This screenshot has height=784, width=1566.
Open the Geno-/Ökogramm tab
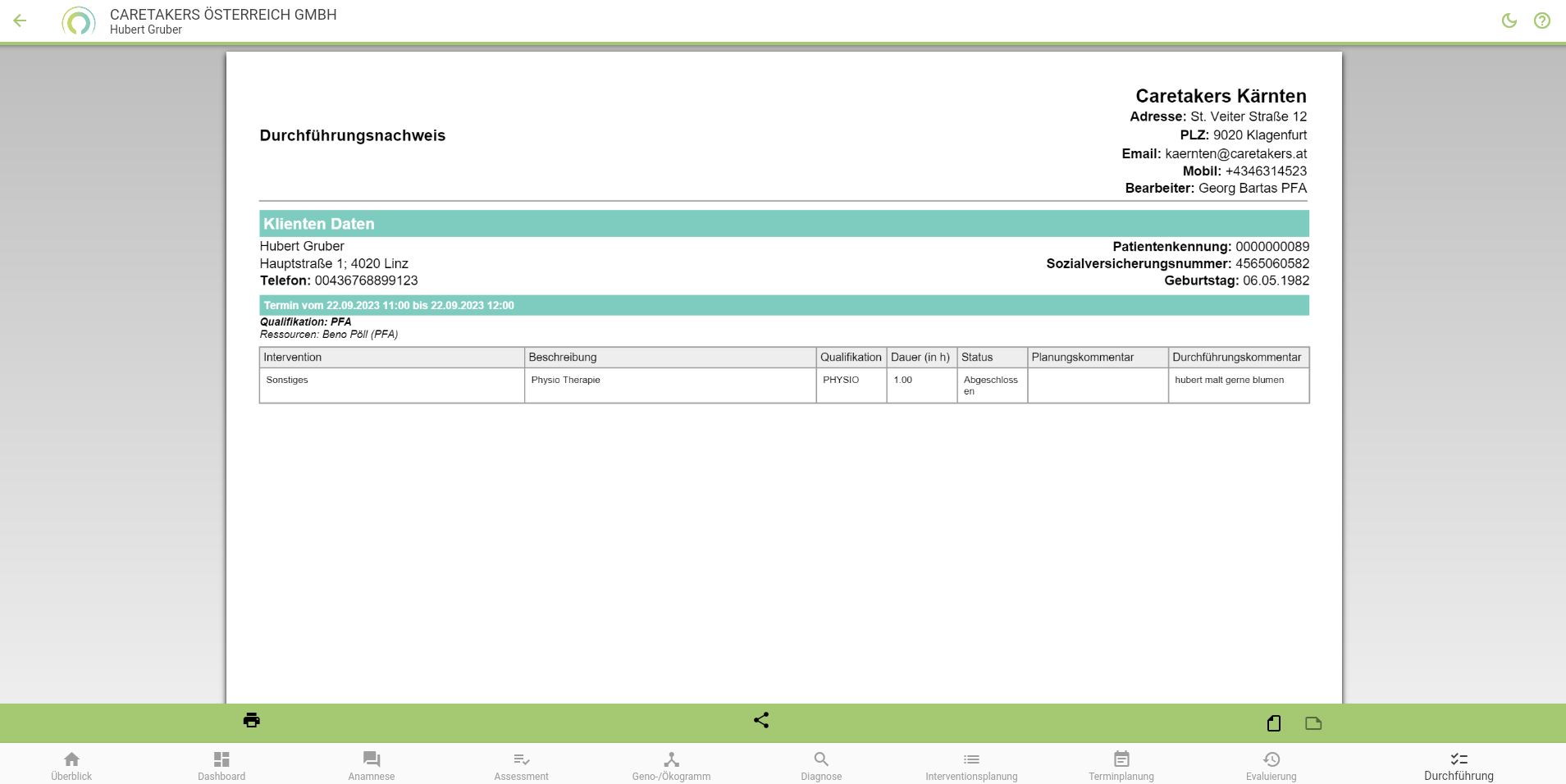click(x=671, y=765)
